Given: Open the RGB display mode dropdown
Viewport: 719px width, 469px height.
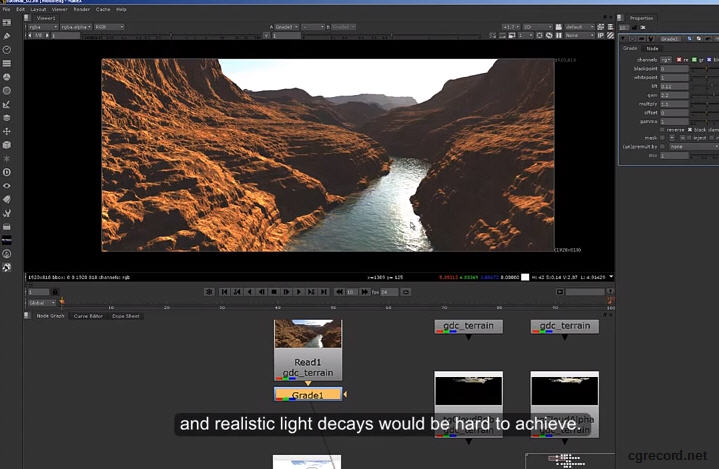Looking at the screenshot, I should [x=109, y=27].
